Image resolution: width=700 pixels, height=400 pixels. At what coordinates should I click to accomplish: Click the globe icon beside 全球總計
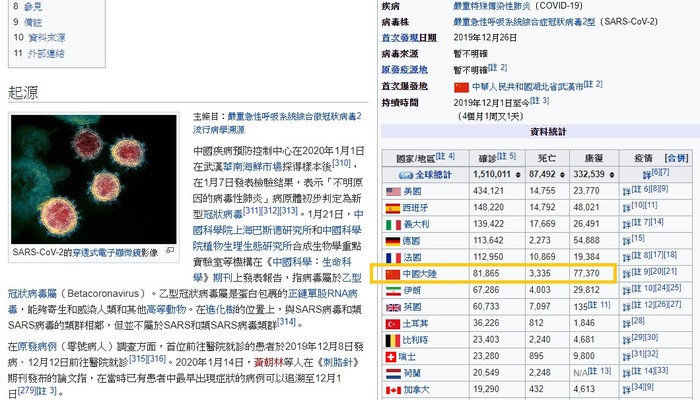tap(406, 175)
